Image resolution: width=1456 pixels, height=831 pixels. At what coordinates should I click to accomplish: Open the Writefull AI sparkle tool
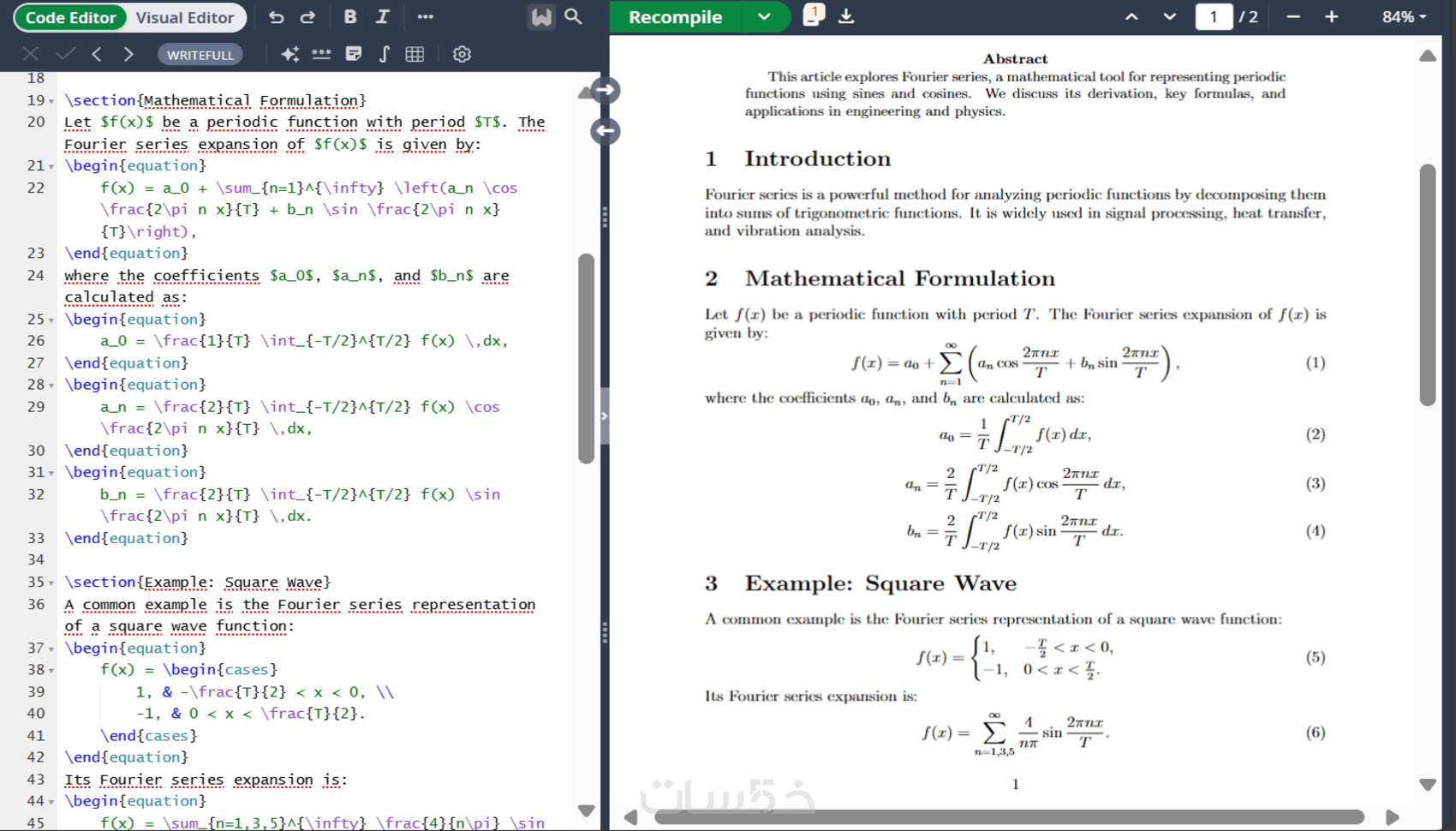tap(289, 54)
